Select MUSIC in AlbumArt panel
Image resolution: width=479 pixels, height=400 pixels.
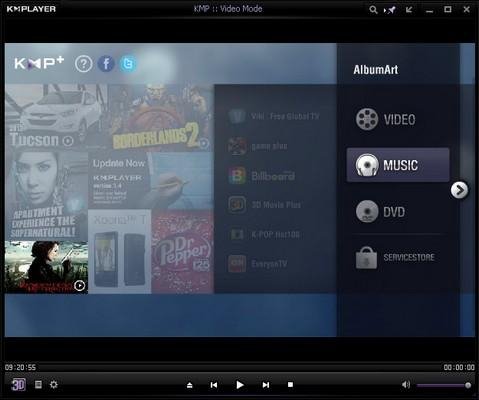(398, 165)
